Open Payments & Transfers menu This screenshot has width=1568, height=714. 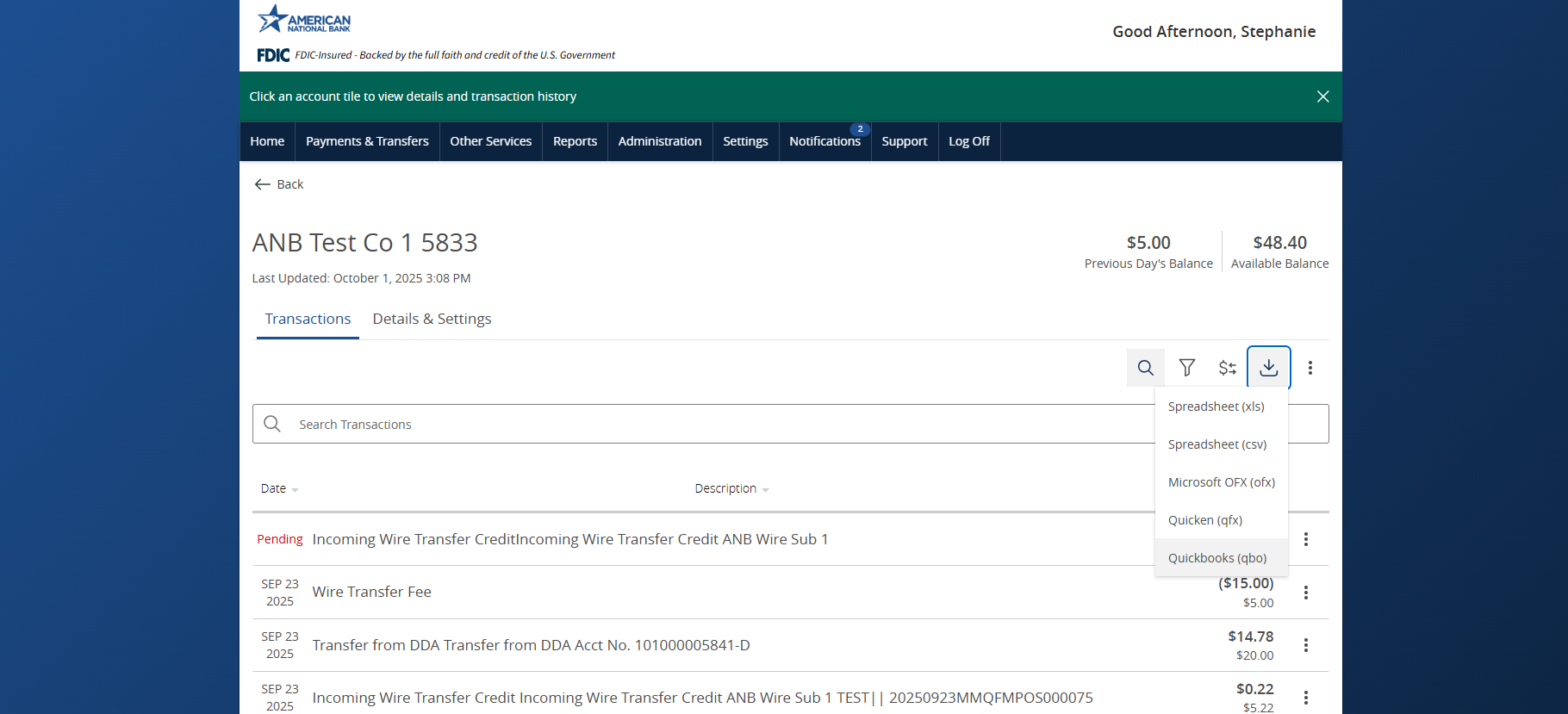tap(367, 141)
